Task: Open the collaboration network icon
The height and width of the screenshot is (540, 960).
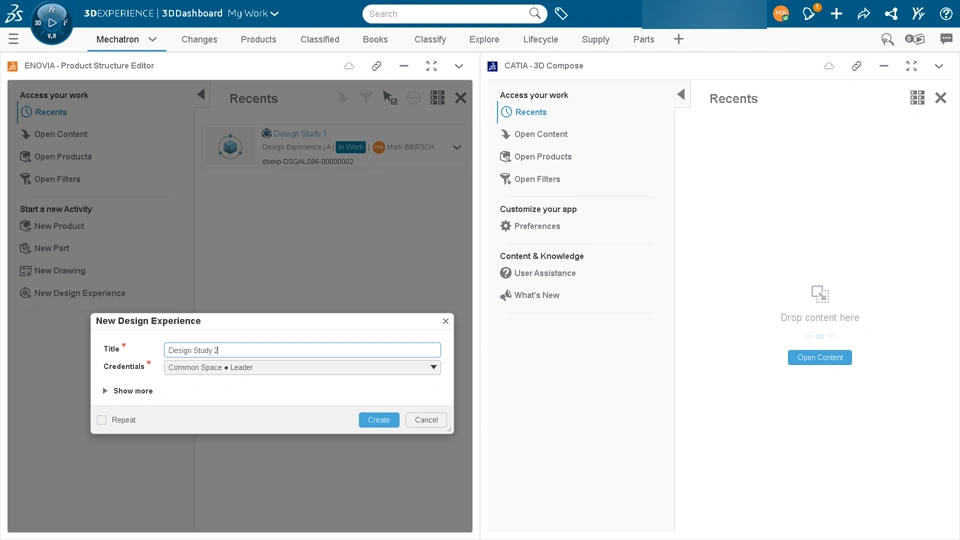Action: (891, 13)
